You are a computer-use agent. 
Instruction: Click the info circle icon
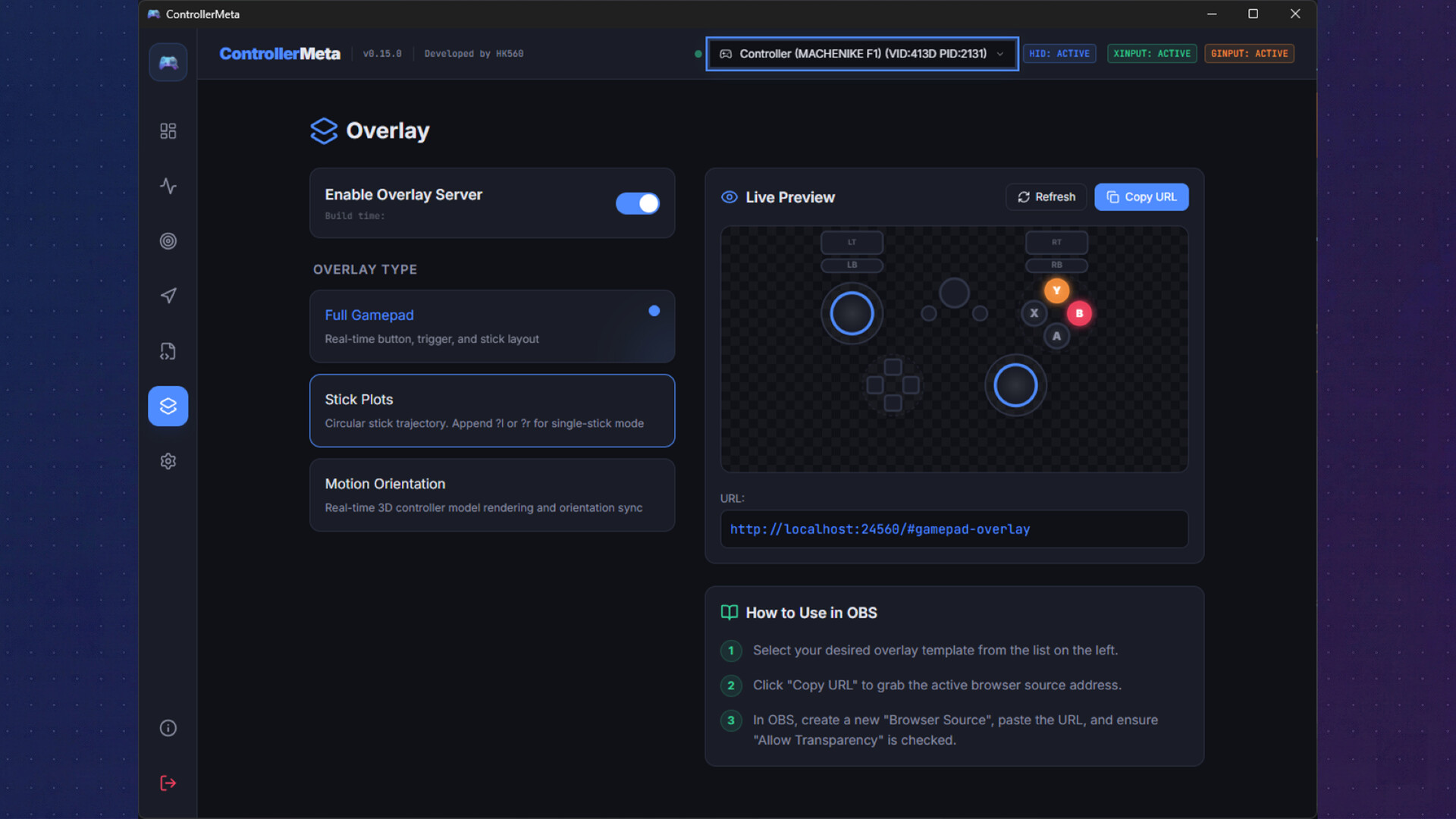tap(168, 728)
